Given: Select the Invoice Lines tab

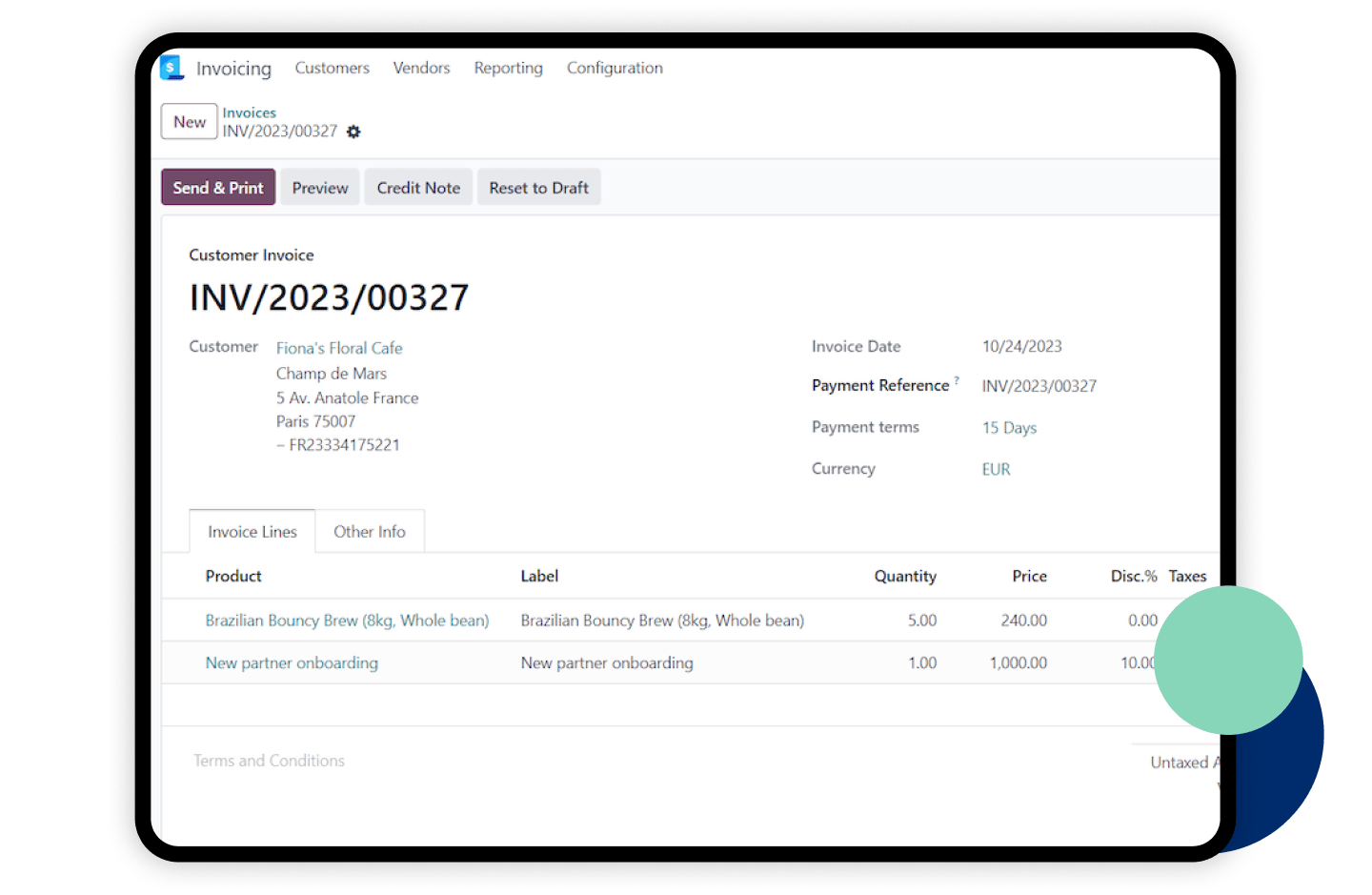Looking at the screenshot, I should point(252,531).
